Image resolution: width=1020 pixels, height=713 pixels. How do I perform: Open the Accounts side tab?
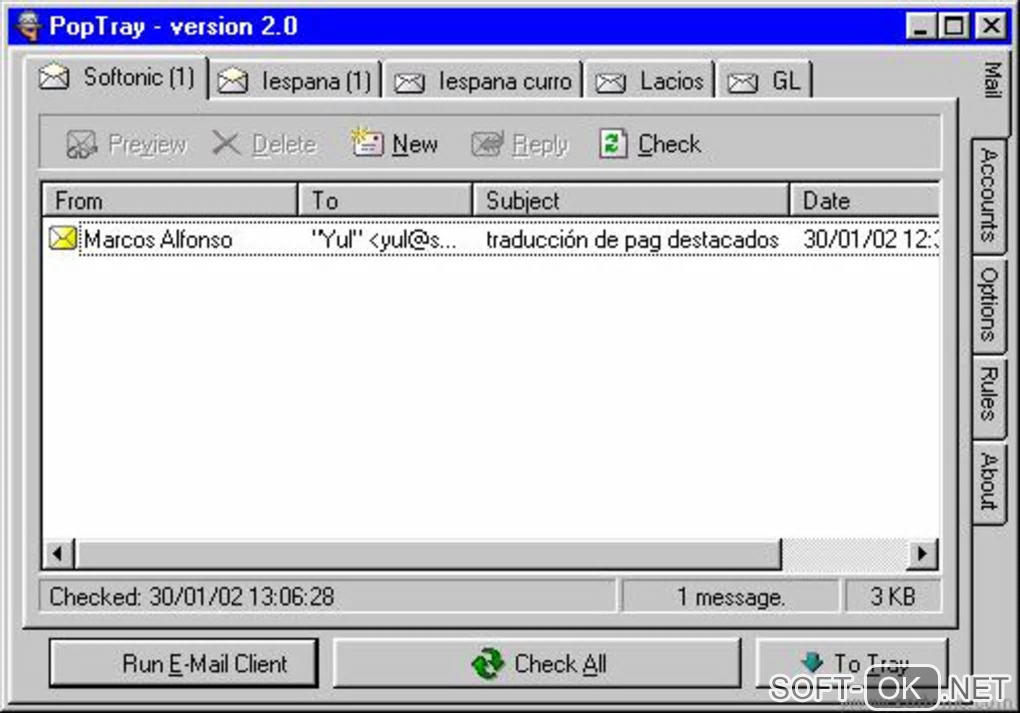tap(989, 195)
